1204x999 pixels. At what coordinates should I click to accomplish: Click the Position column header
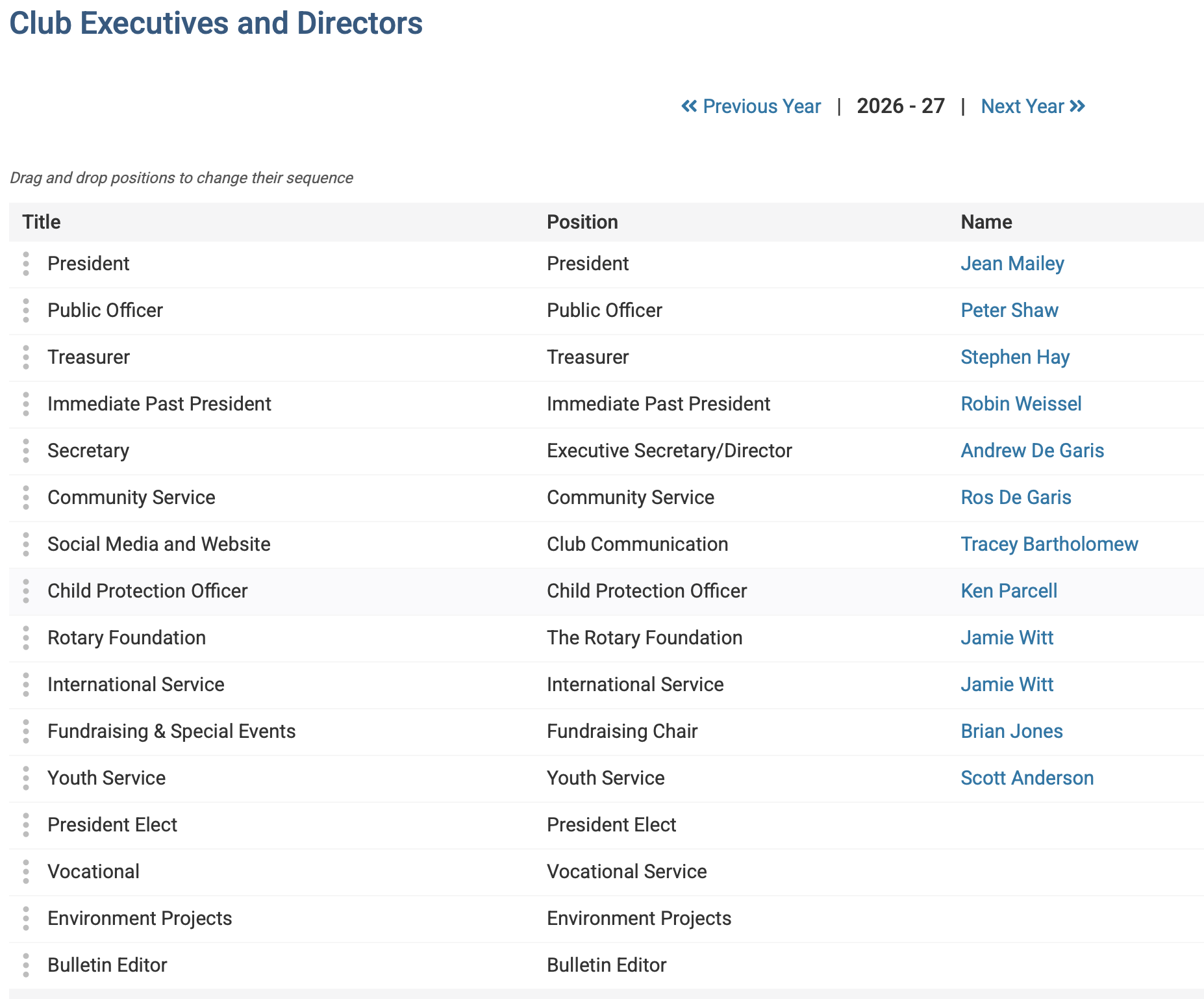[x=583, y=222]
